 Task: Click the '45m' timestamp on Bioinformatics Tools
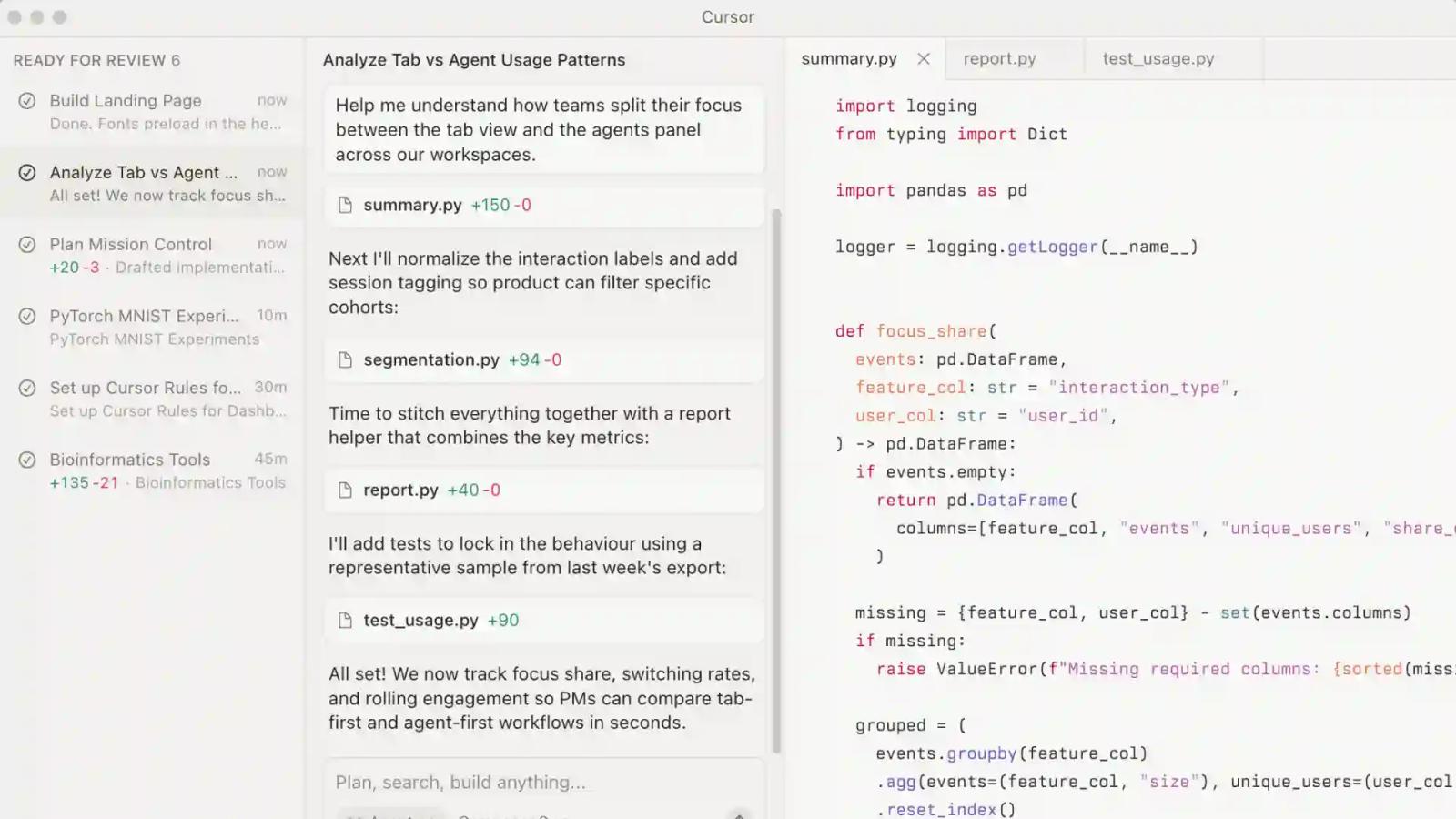coord(270,460)
